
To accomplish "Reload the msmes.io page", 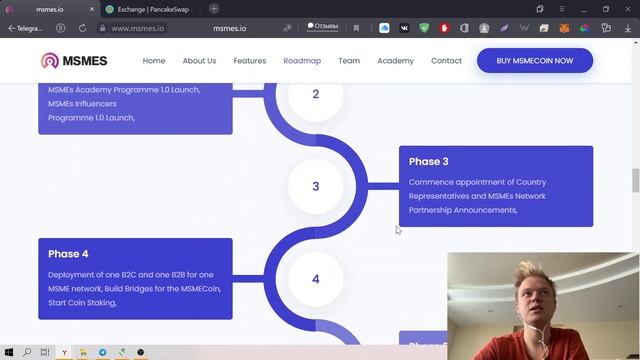I will [x=82, y=28].
